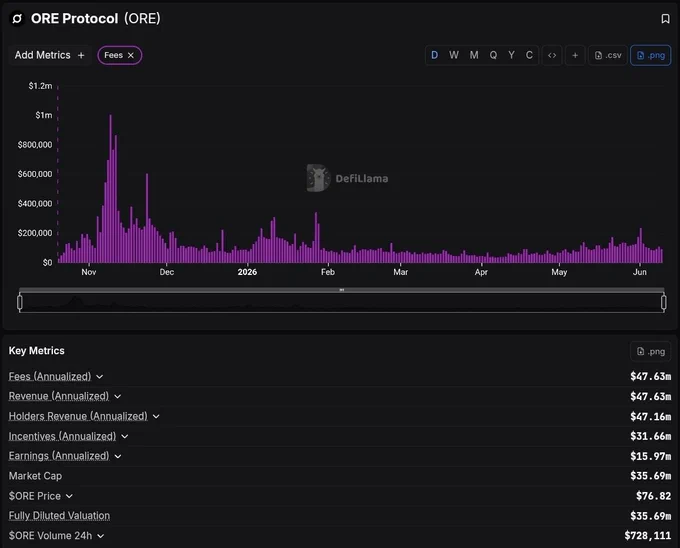Viewport: 680px width, 548px height.
Task: Click the Fully Diluted Valuation label
Action: 59,515
